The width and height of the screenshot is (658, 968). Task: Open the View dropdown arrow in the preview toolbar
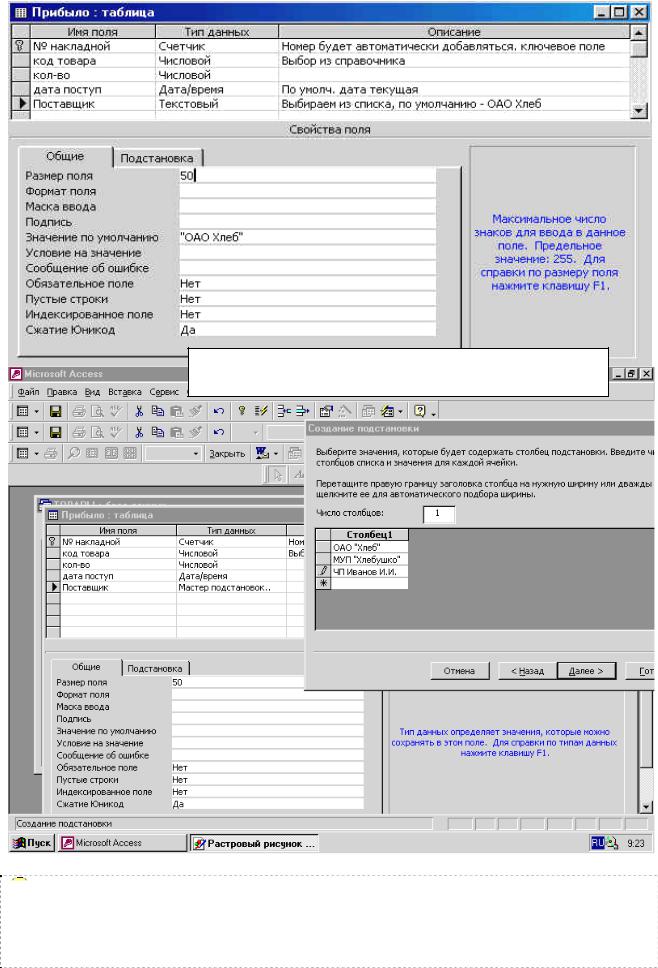click(x=36, y=453)
